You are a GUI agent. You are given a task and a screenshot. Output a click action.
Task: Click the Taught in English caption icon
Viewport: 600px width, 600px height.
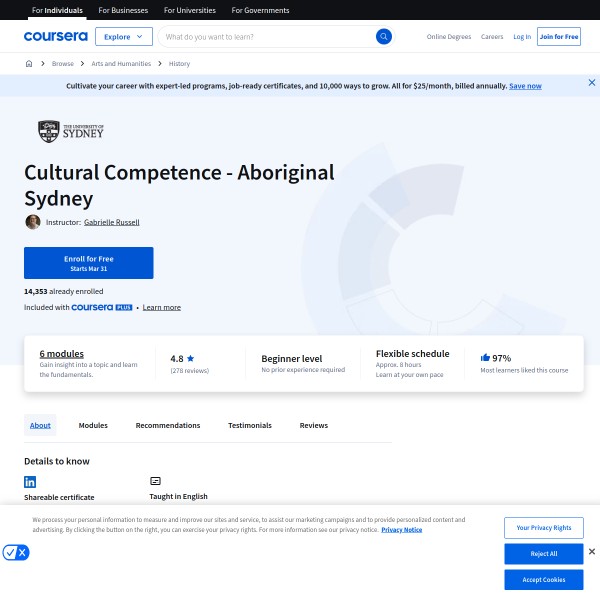click(155, 481)
